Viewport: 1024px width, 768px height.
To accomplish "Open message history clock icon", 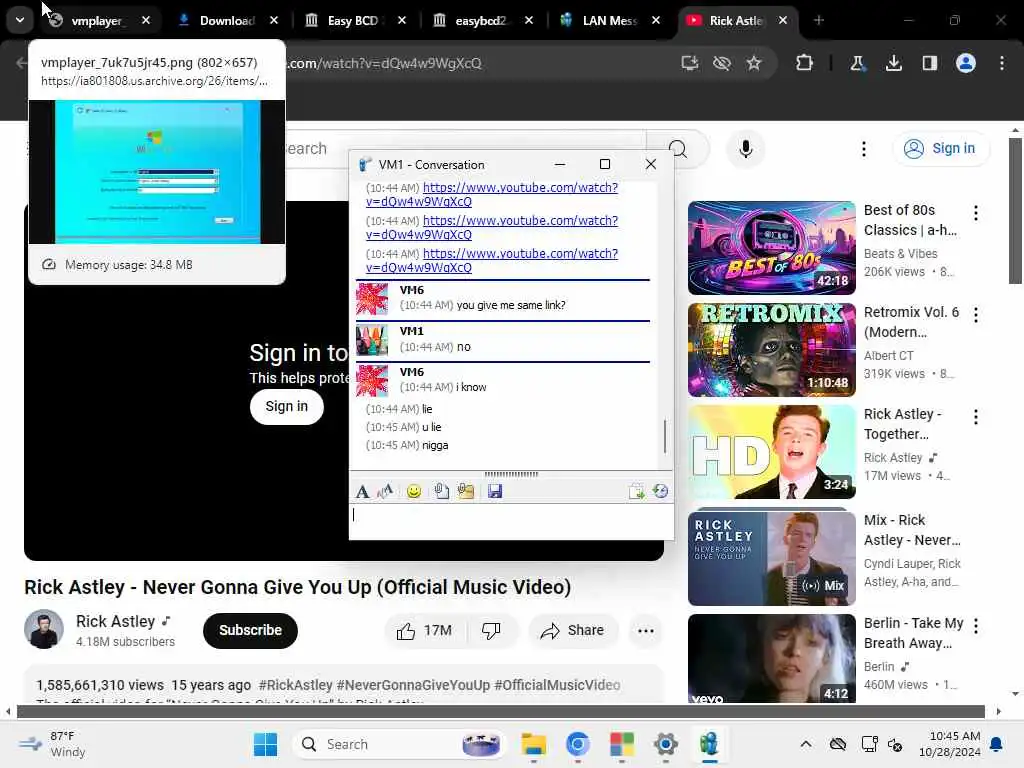I will point(660,491).
